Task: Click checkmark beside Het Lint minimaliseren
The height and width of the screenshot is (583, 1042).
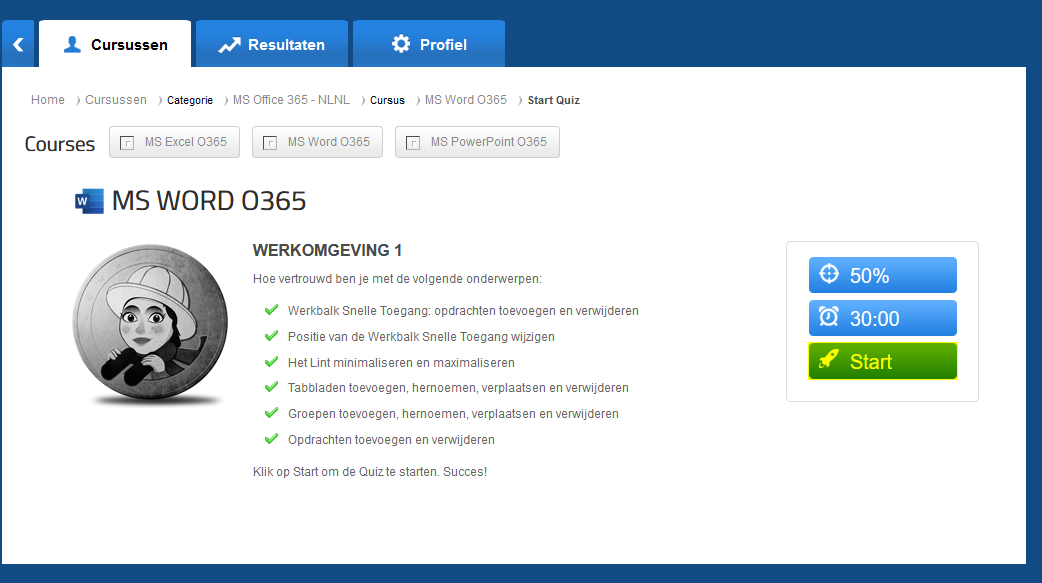Action: click(x=271, y=362)
